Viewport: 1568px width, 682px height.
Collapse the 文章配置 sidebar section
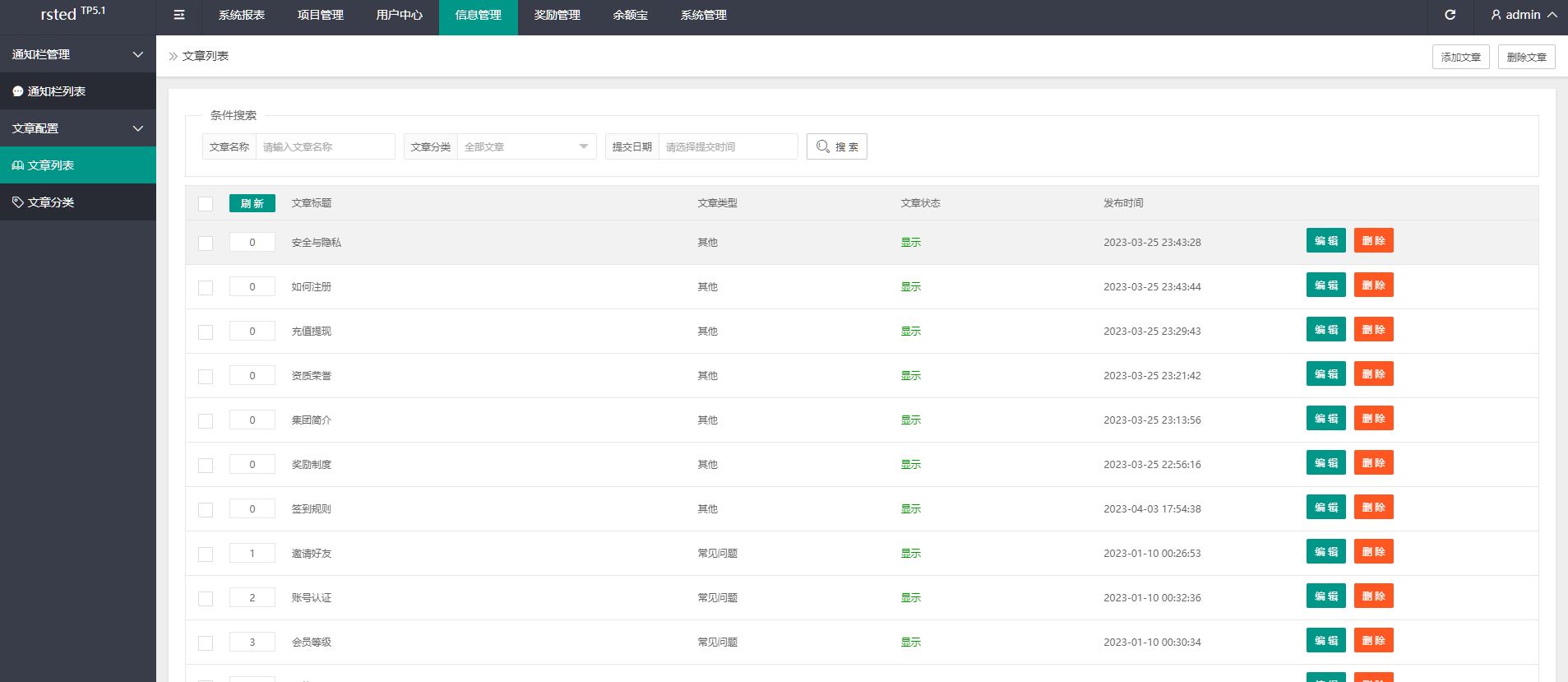tap(137, 128)
